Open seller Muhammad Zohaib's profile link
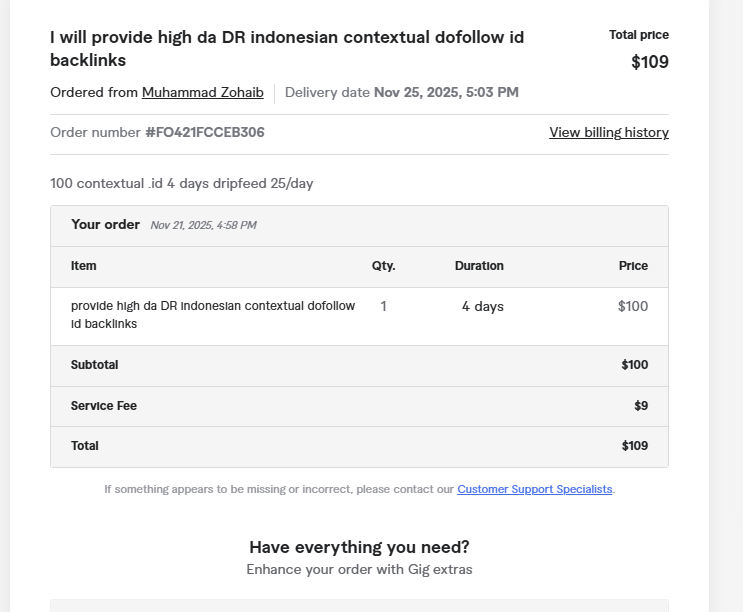The height and width of the screenshot is (612, 743). click(x=202, y=92)
